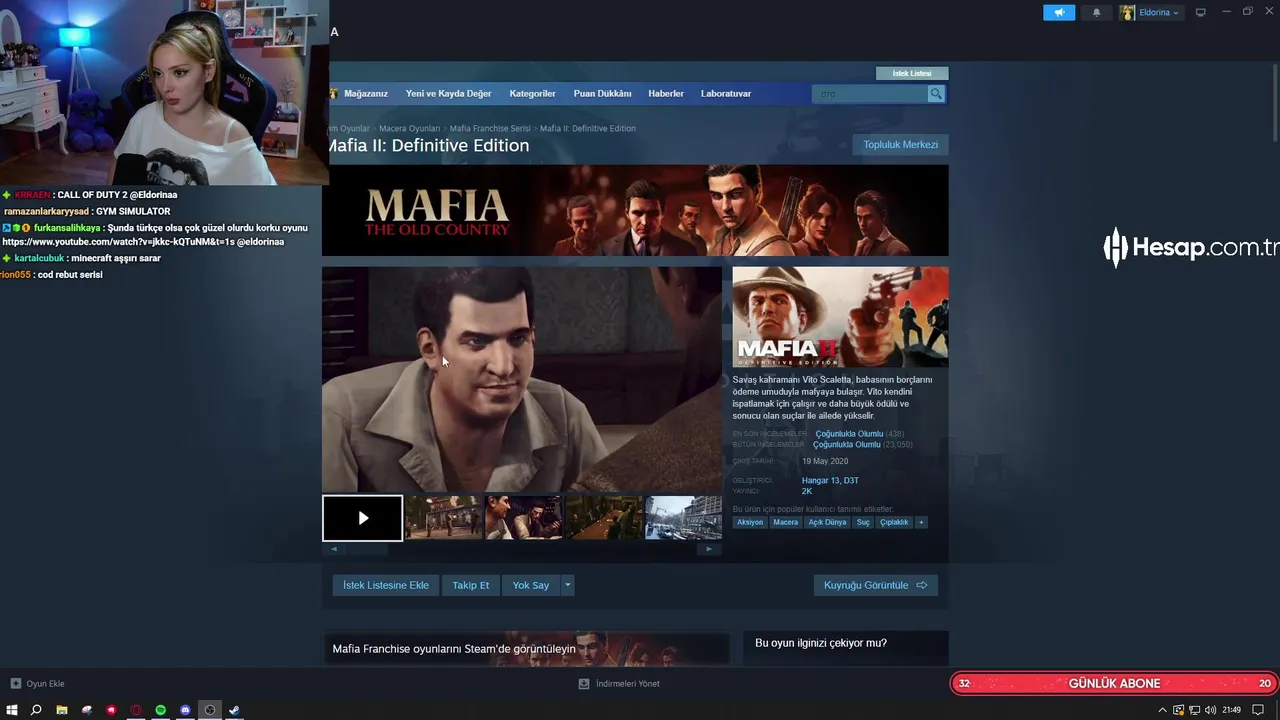Open Steam notifications bell
The height and width of the screenshot is (720, 1280).
click(1096, 12)
